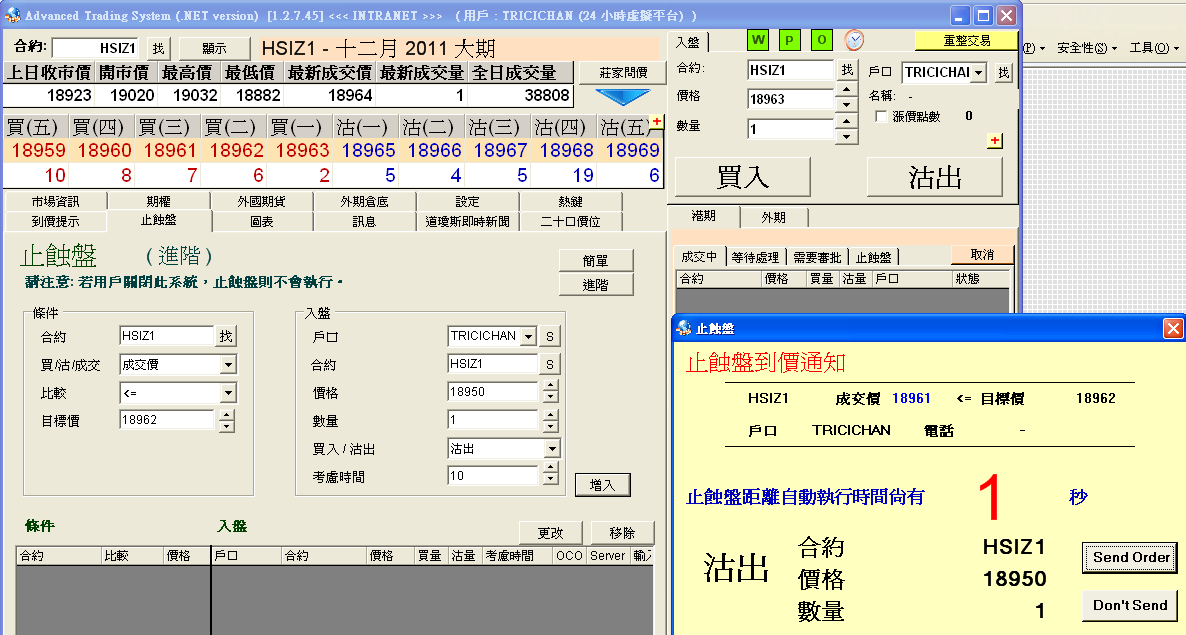This screenshot has width=1186, height=635.
Task: Click the large 買入 buy button
Action: (743, 177)
